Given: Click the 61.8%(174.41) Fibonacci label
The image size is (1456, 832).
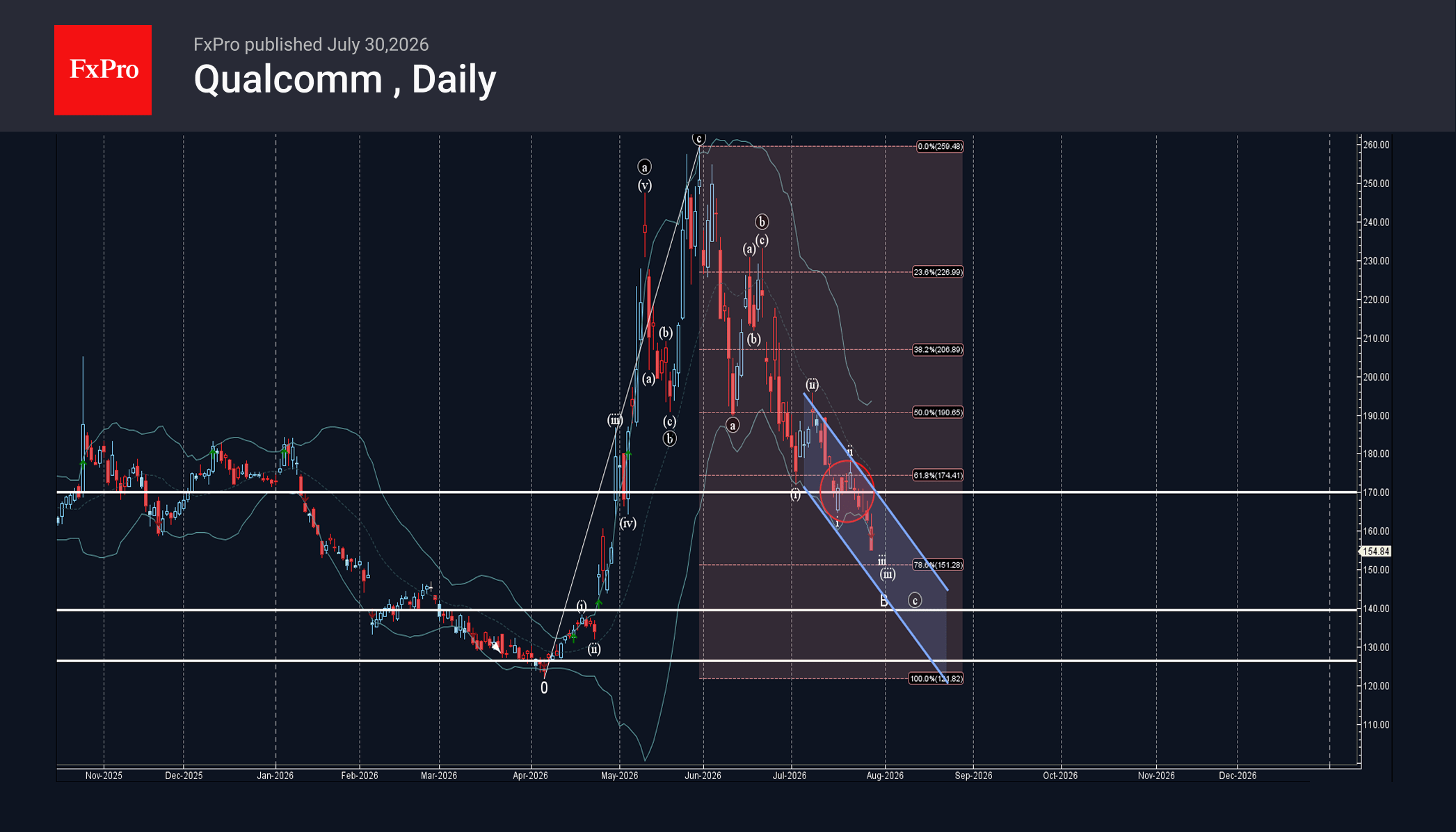Looking at the screenshot, I should [938, 476].
